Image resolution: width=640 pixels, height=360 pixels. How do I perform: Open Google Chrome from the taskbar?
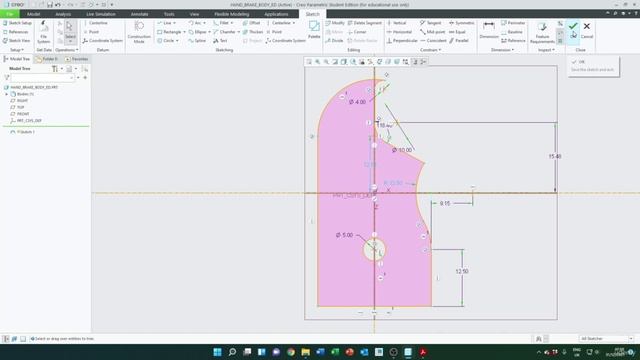click(x=291, y=352)
